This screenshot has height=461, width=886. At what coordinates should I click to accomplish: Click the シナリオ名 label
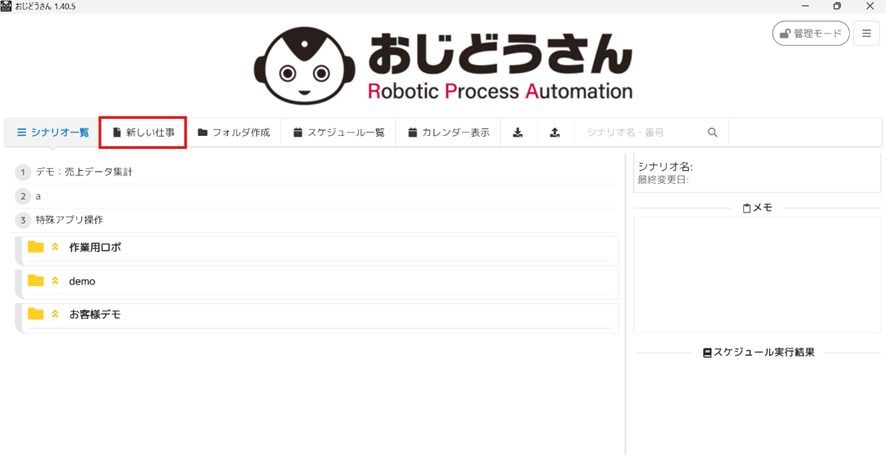665,167
